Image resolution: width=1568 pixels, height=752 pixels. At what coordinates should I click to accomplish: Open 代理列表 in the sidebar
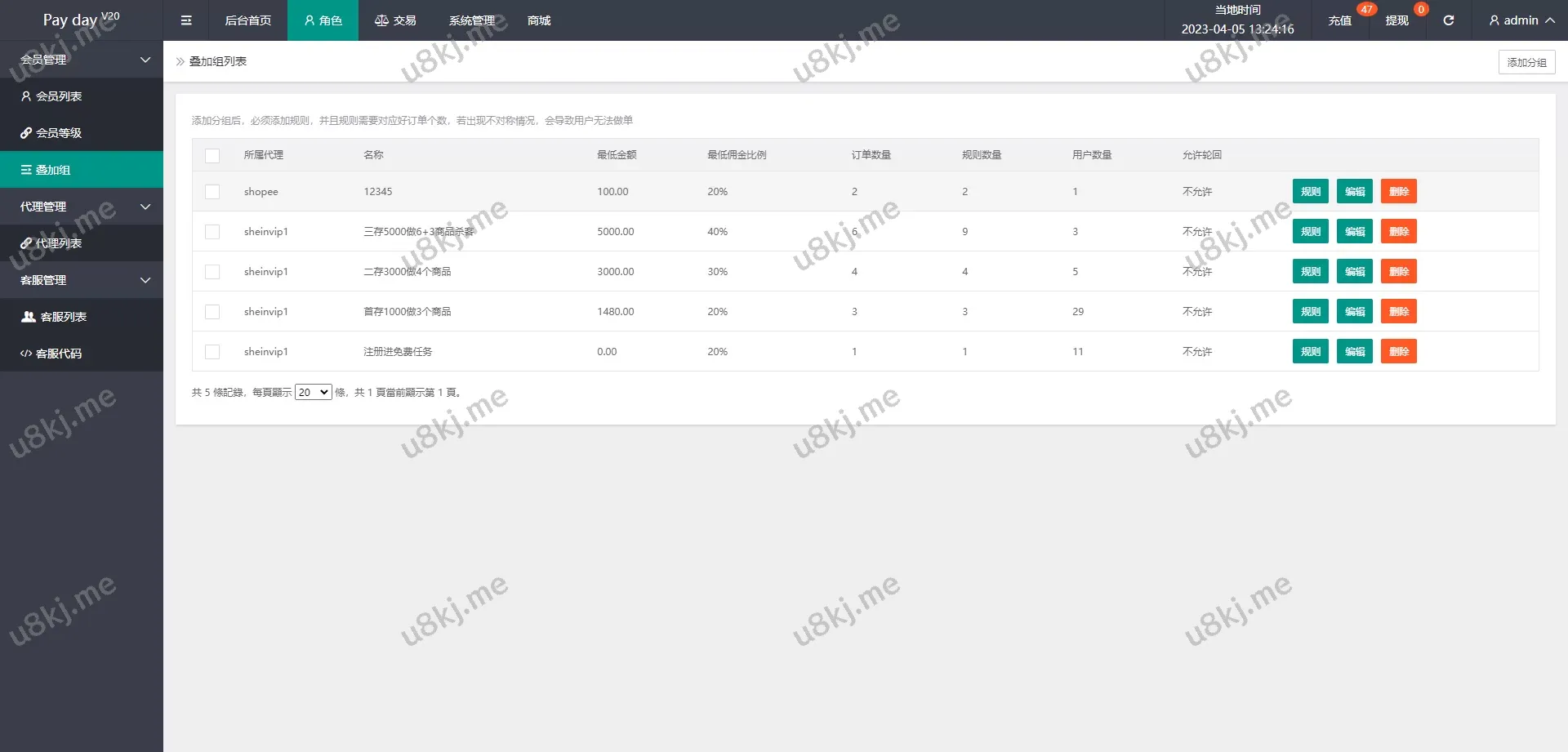51,243
